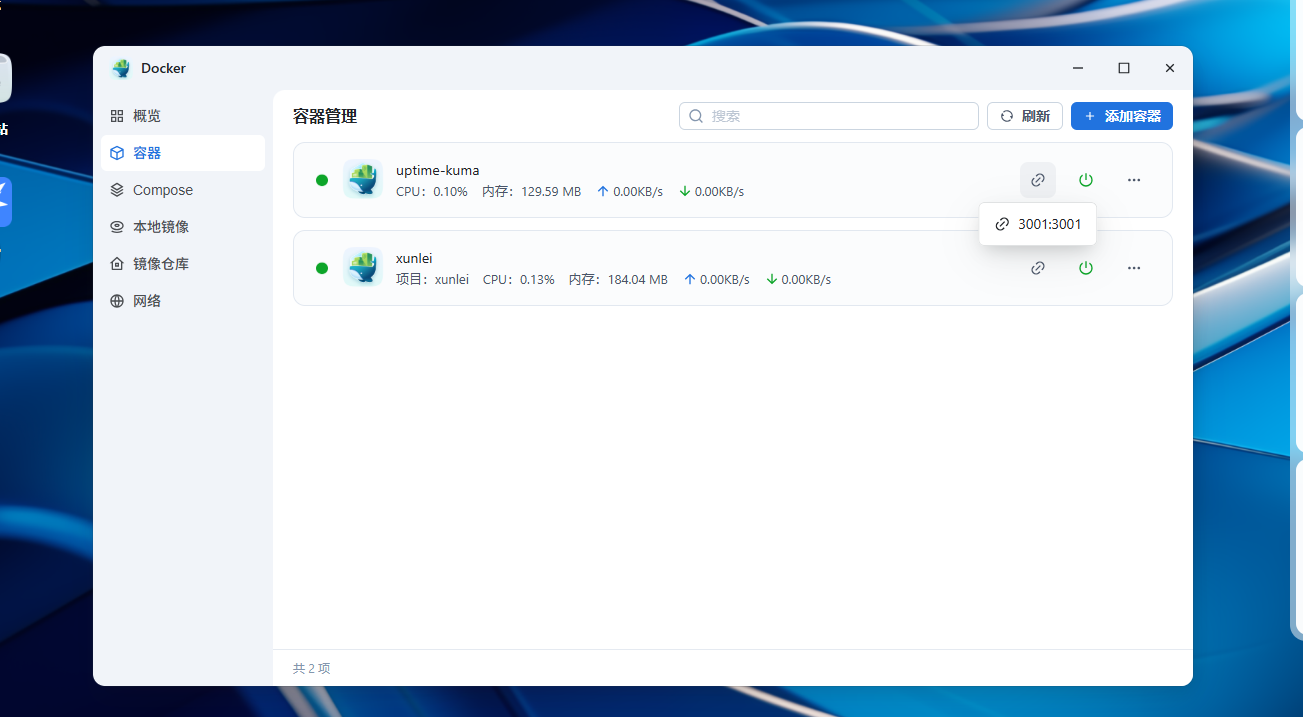Click the 刷新 refresh button
Screen dimensions: 1303x717
pyautogui.click(x=1025, y=116)
